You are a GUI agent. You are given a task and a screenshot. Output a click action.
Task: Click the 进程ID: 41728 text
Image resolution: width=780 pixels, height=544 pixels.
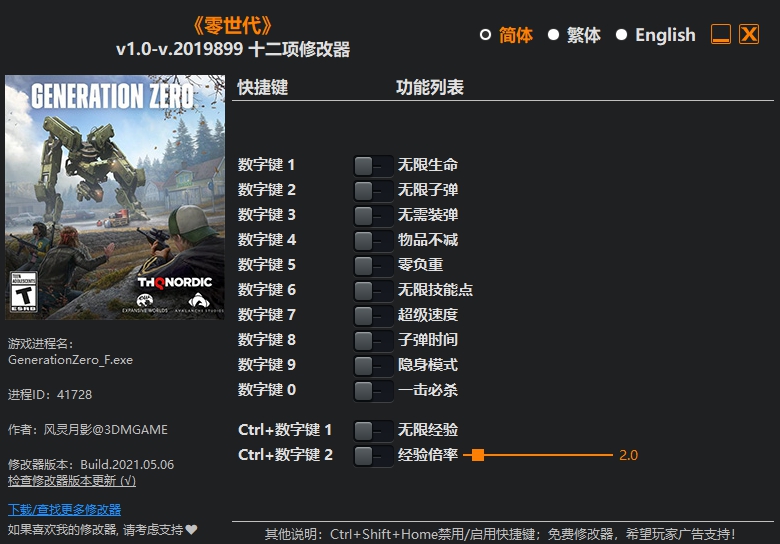pyautogui.click(x=50, y=395)
